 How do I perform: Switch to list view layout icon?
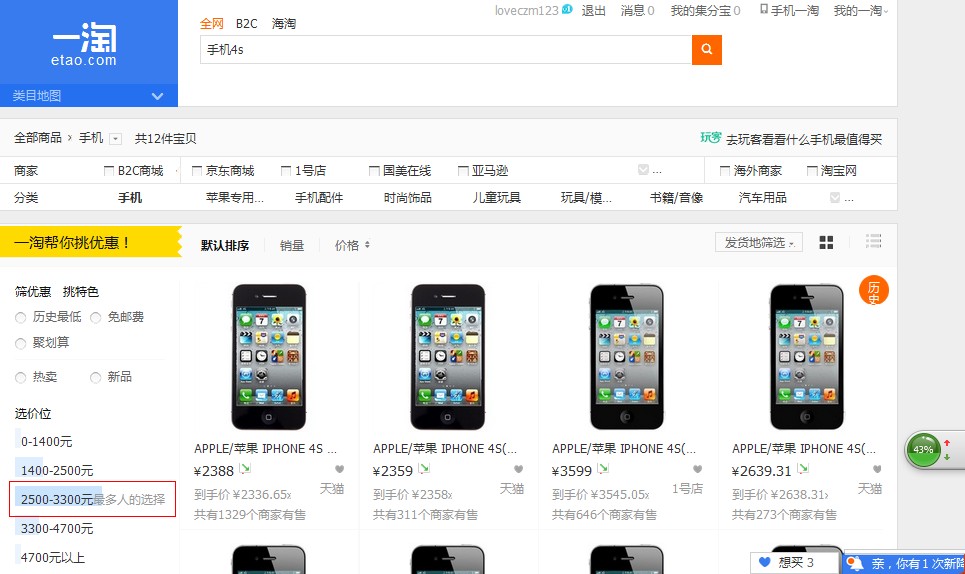pos(873,242)
